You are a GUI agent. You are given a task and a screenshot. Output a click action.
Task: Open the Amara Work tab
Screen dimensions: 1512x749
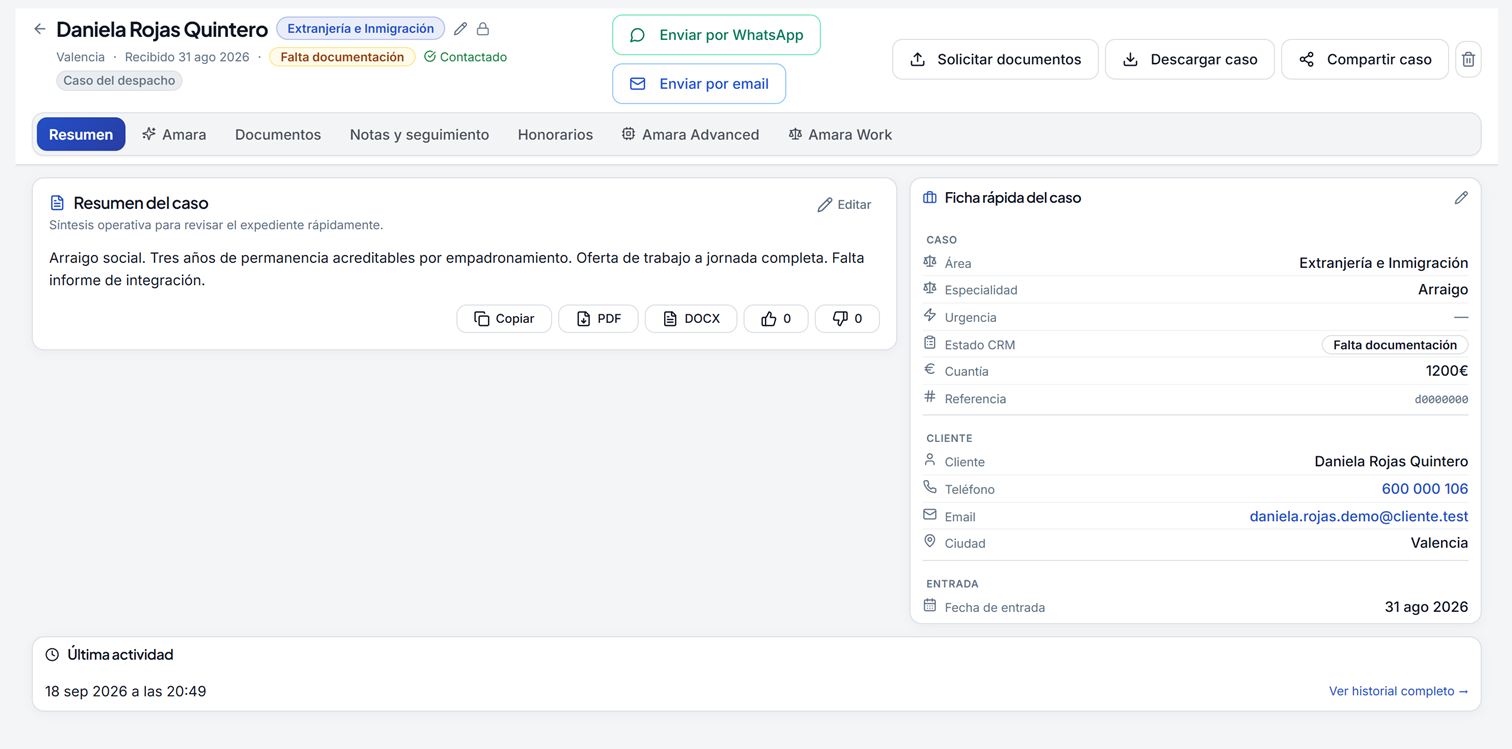[x=840, y=134]
